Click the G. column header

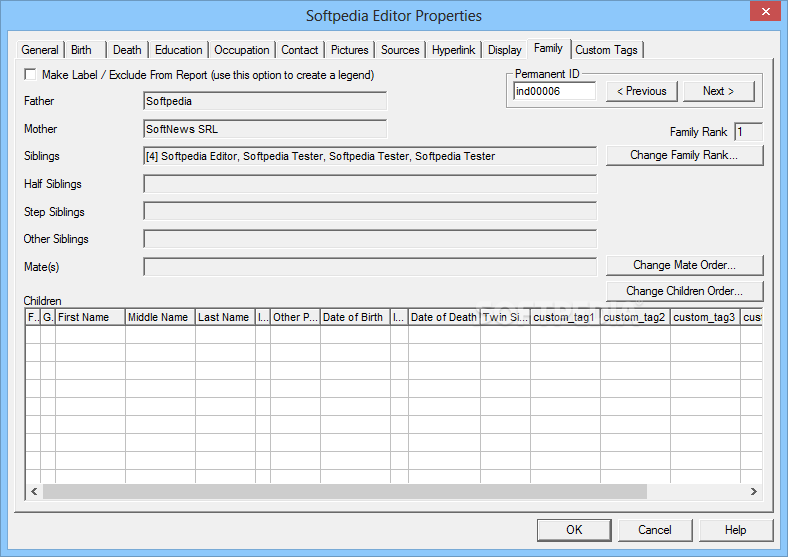pyautogui.click(x=48, y=317)
